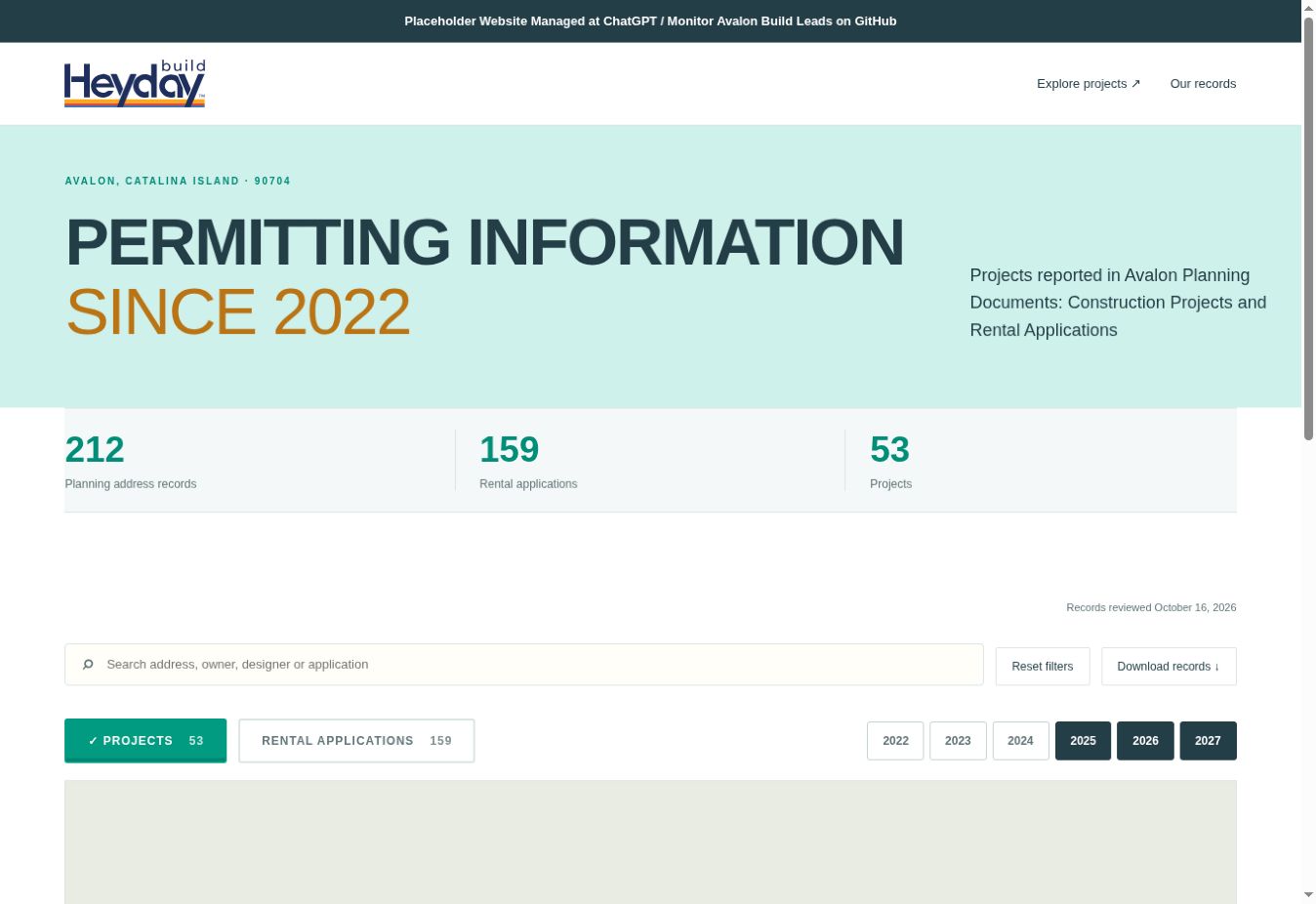Deselect the 2027 year filter
The image size is (1316, 904).
(x=1208, y=741)
